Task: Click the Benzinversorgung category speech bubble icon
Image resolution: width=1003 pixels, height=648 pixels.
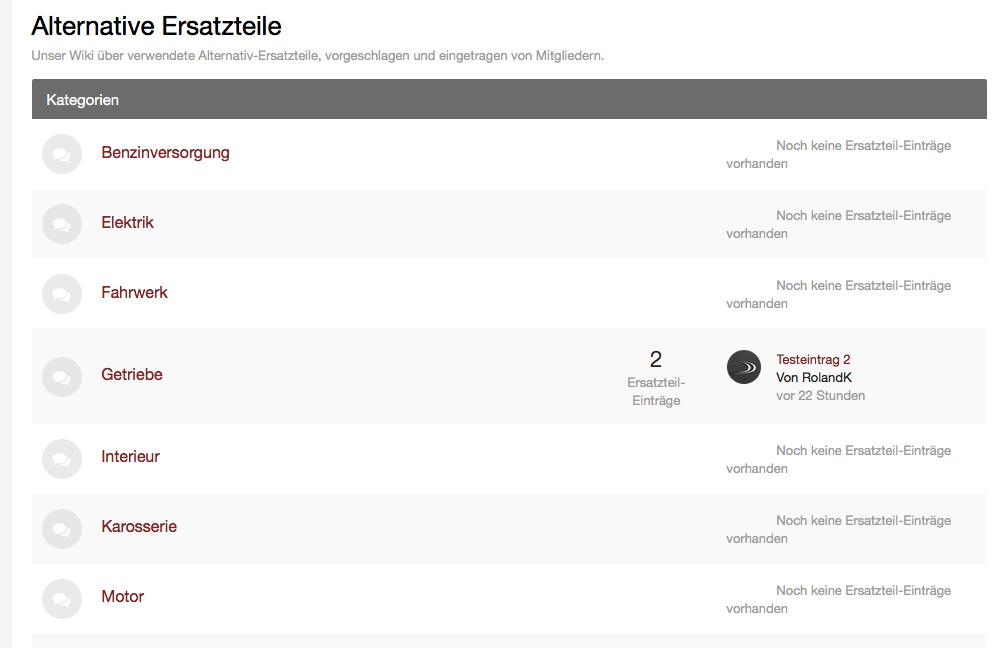Action: point(62,154)
